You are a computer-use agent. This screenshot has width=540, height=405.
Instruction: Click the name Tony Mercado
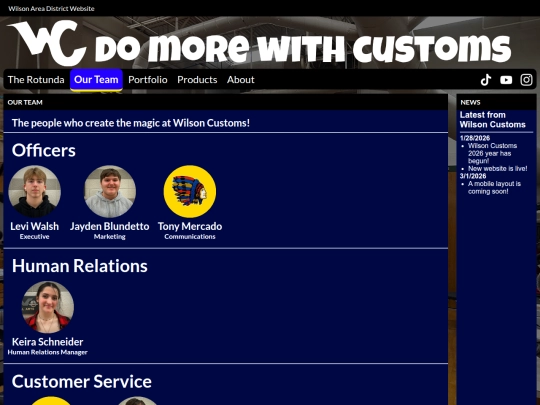tap(190, 226)
